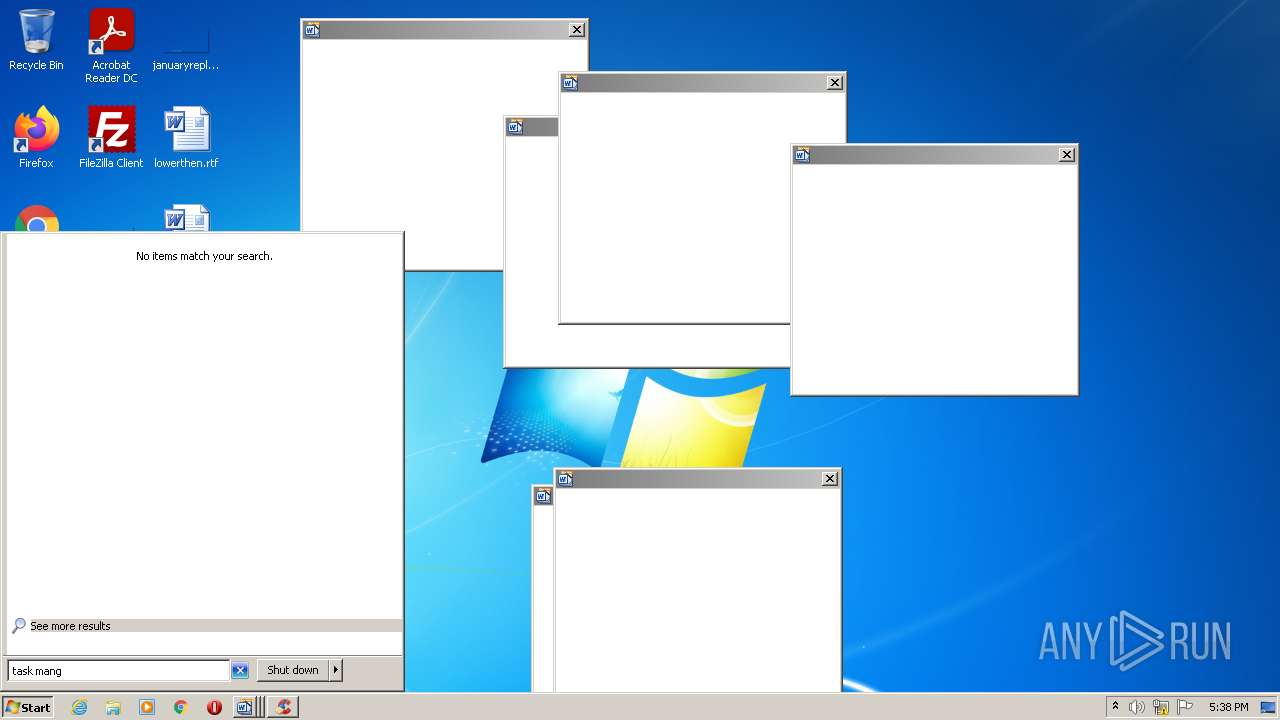Click red swirl app taskbar button
The image size is (1280, 720).
click(x=284, y=707)
